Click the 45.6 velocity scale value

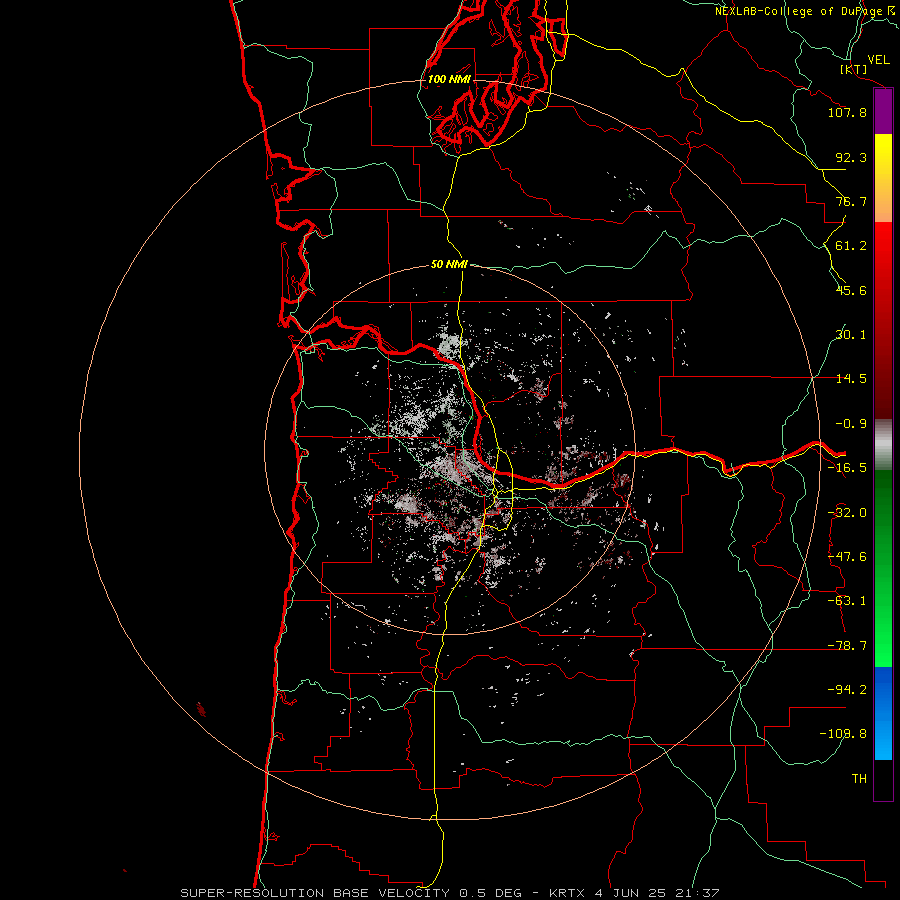[x=851, y=290]
